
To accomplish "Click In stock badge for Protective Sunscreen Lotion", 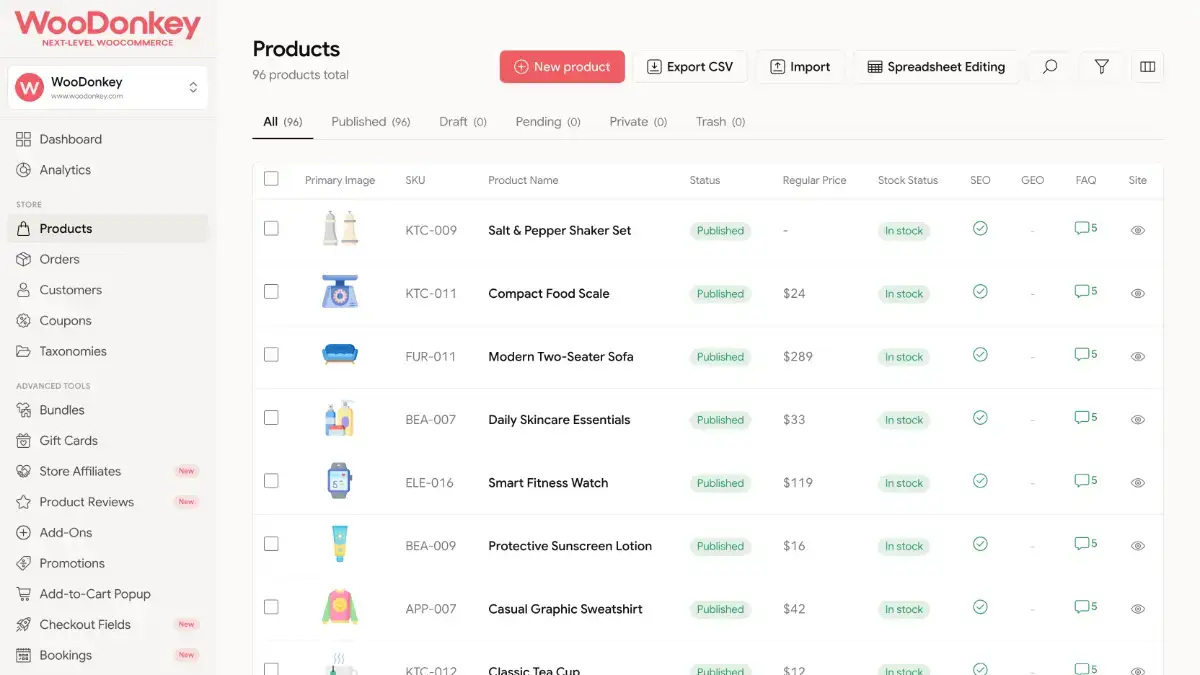I will (903, 546).
